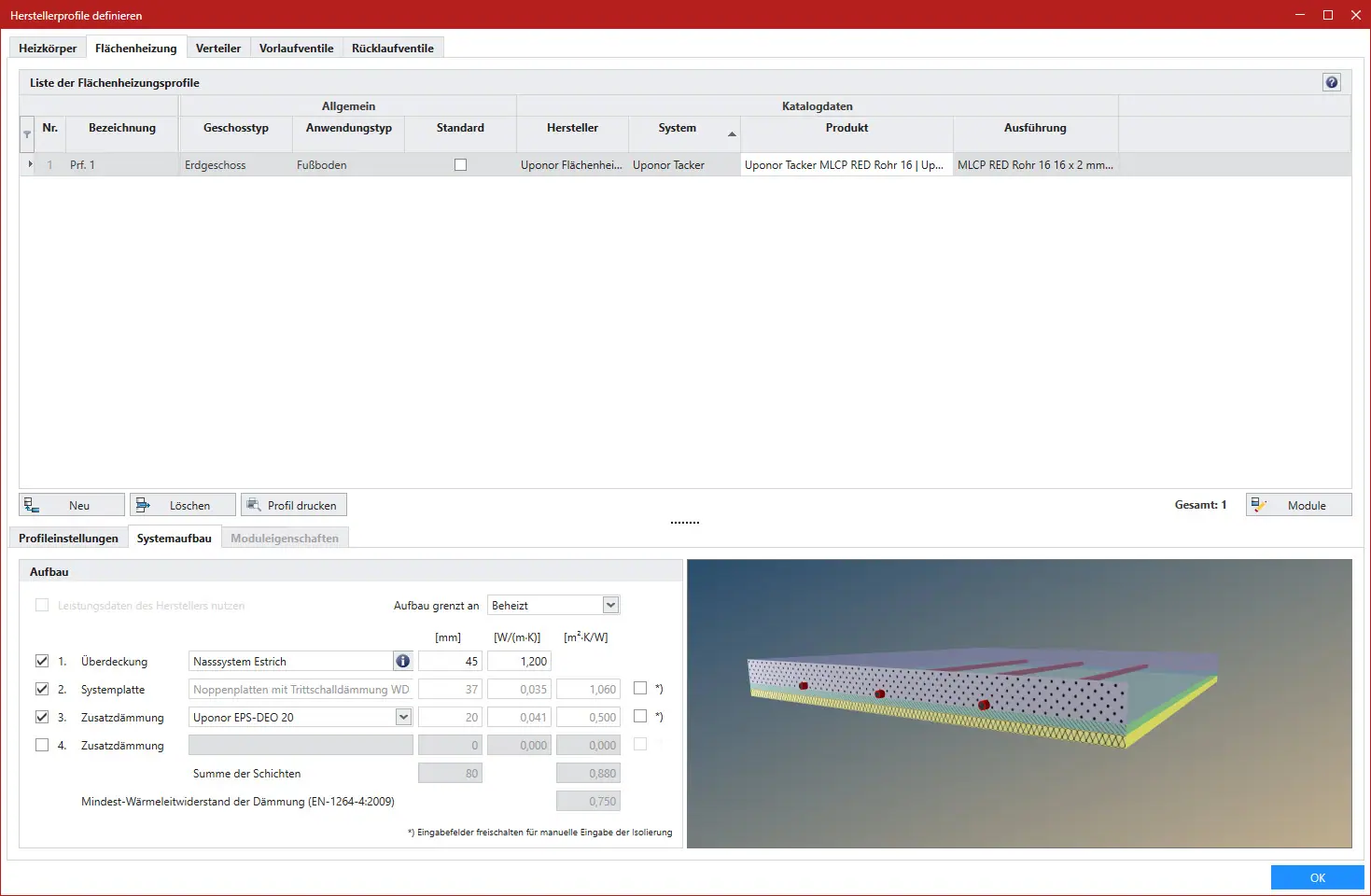Screen dimensions: 1371x896
Task: Open the Aufbau grenzt an dropdown
Action: [610, 605]
